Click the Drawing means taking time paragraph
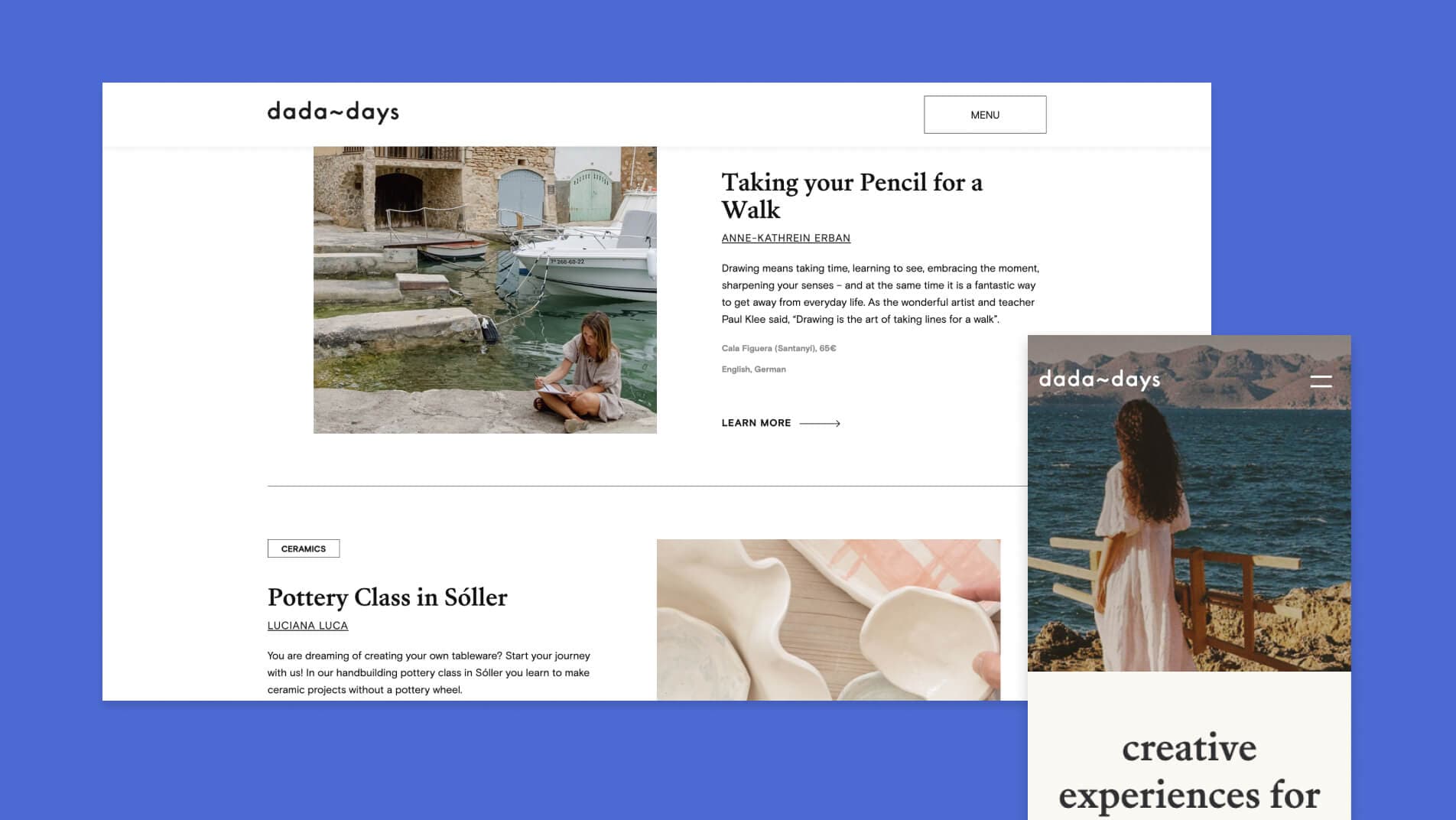The height and width of the screenshot is (820, 1456). click(880, 294)
